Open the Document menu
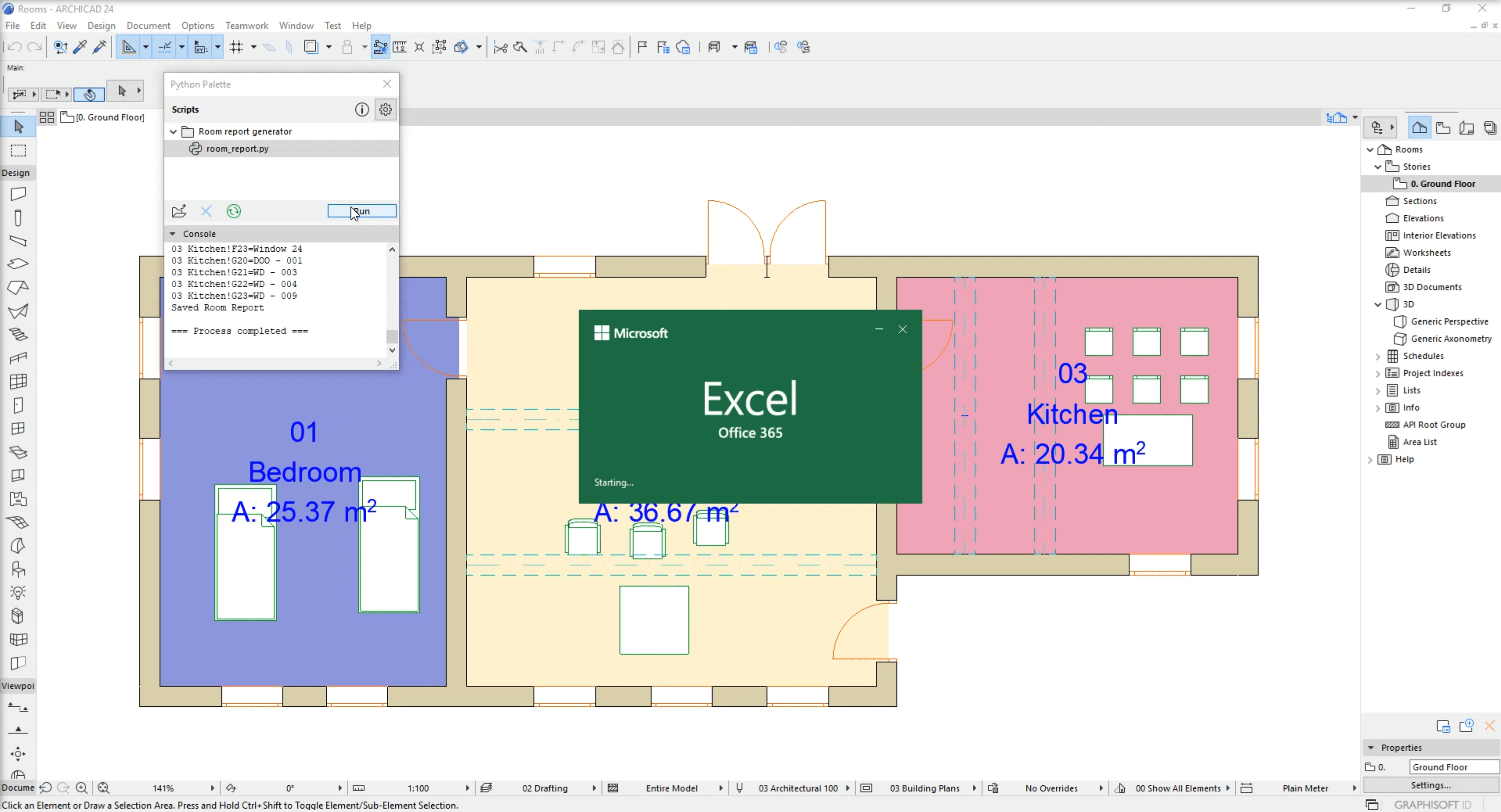The image size is (1501, 812). point(148,25)
